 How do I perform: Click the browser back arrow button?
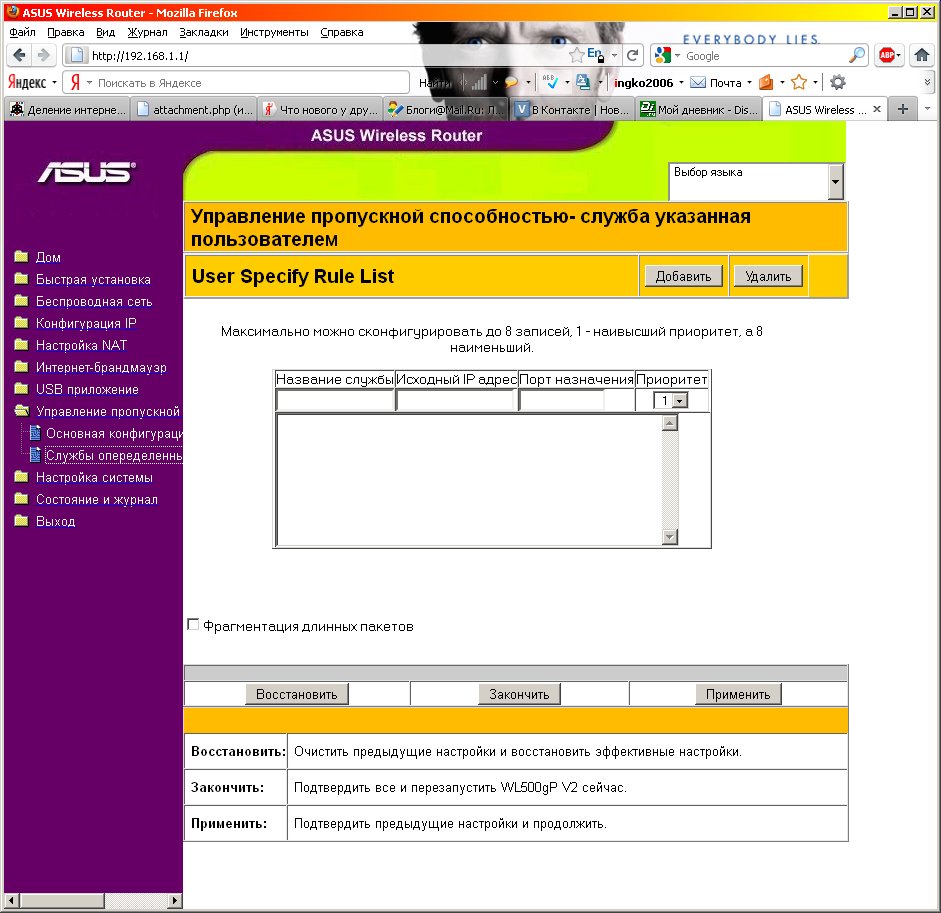coord(20,56)
